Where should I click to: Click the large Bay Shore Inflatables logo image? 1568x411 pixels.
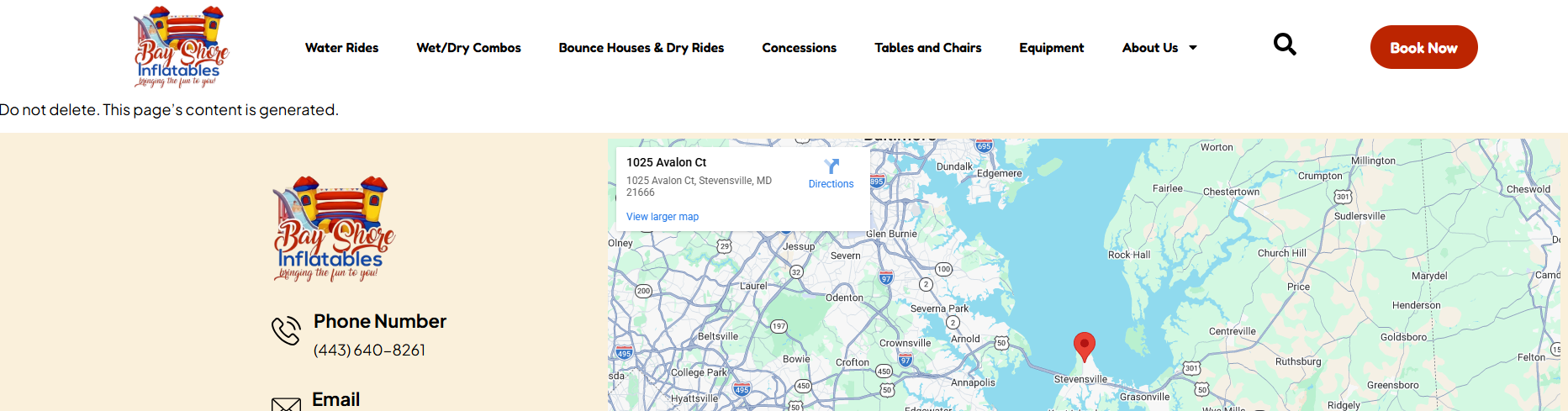[x=334, y=229]
